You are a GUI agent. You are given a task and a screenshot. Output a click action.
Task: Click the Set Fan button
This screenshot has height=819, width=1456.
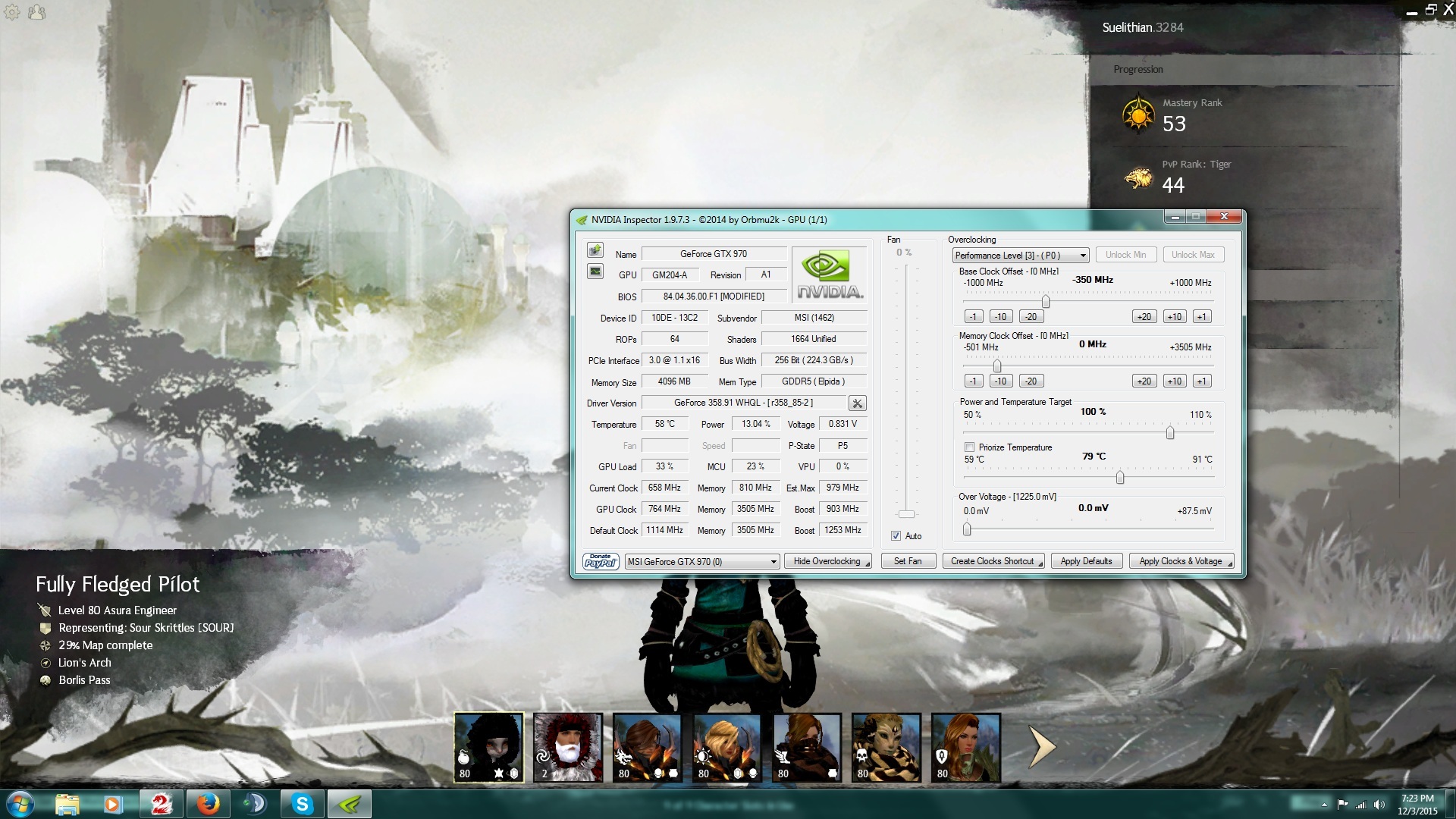click(x=908, y=561)
